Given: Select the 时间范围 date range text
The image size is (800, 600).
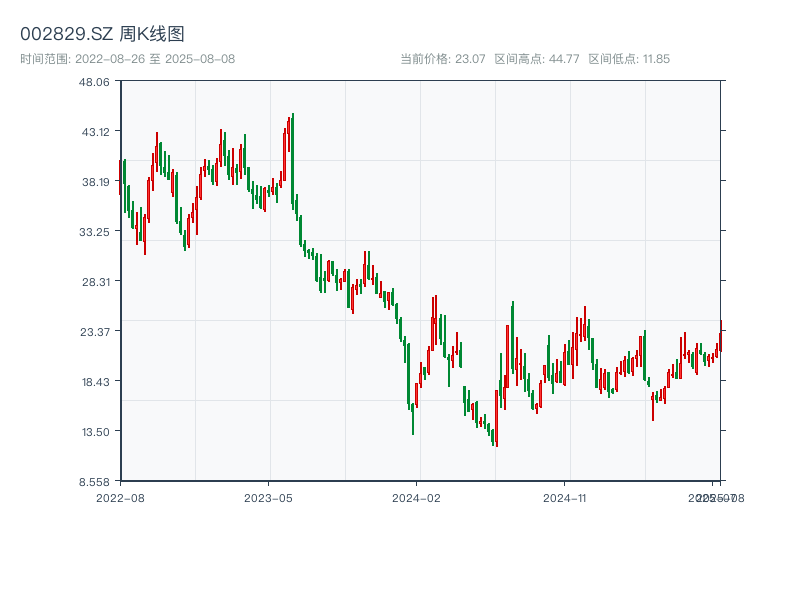Looking at the screenshot, I should 128,59.
